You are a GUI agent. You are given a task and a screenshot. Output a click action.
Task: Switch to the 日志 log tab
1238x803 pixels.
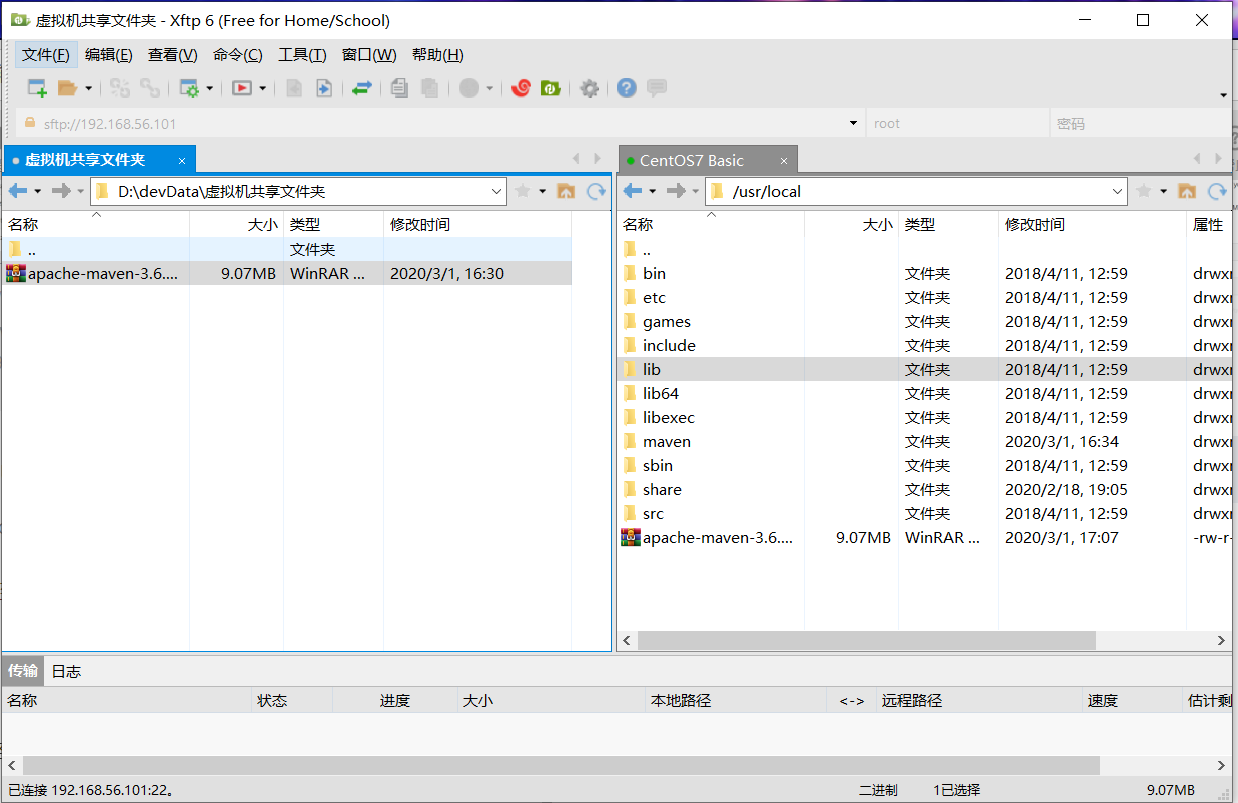pyautogui.click(x=66, y=671)
